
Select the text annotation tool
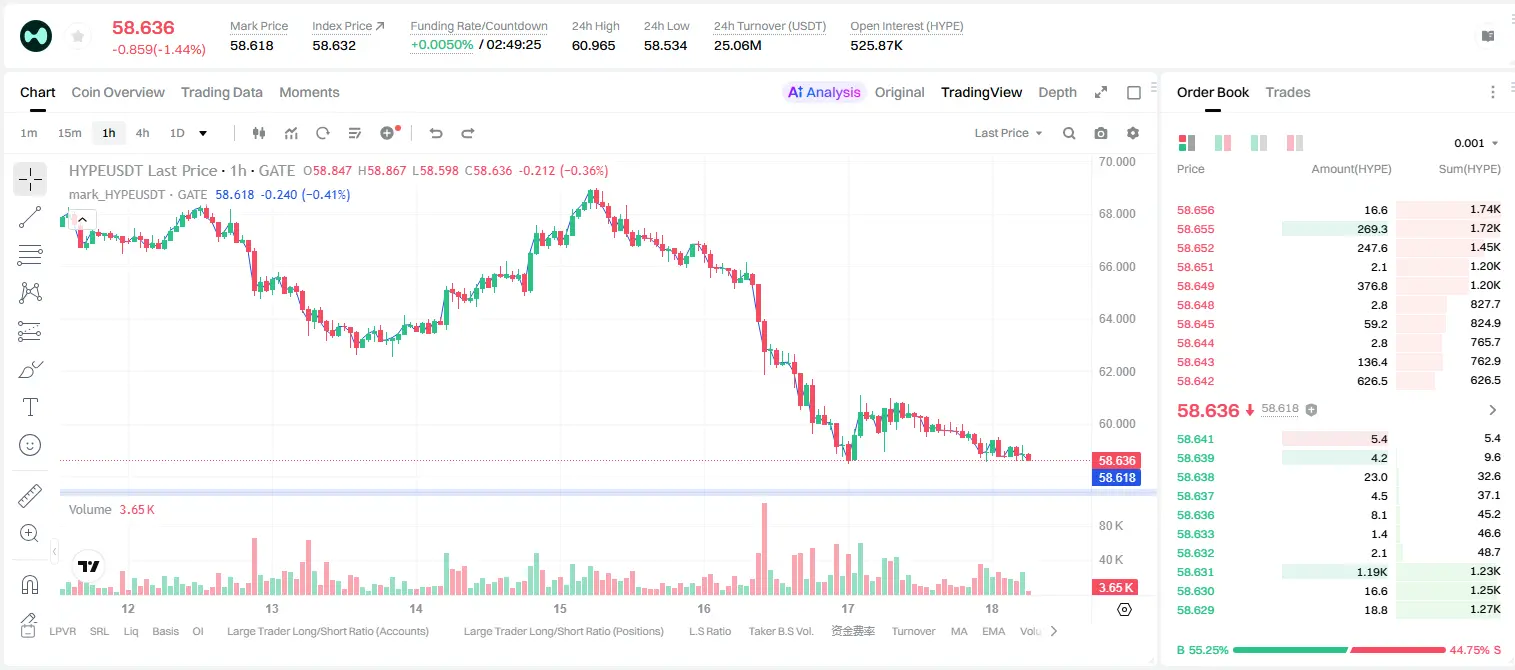(30, 407)
